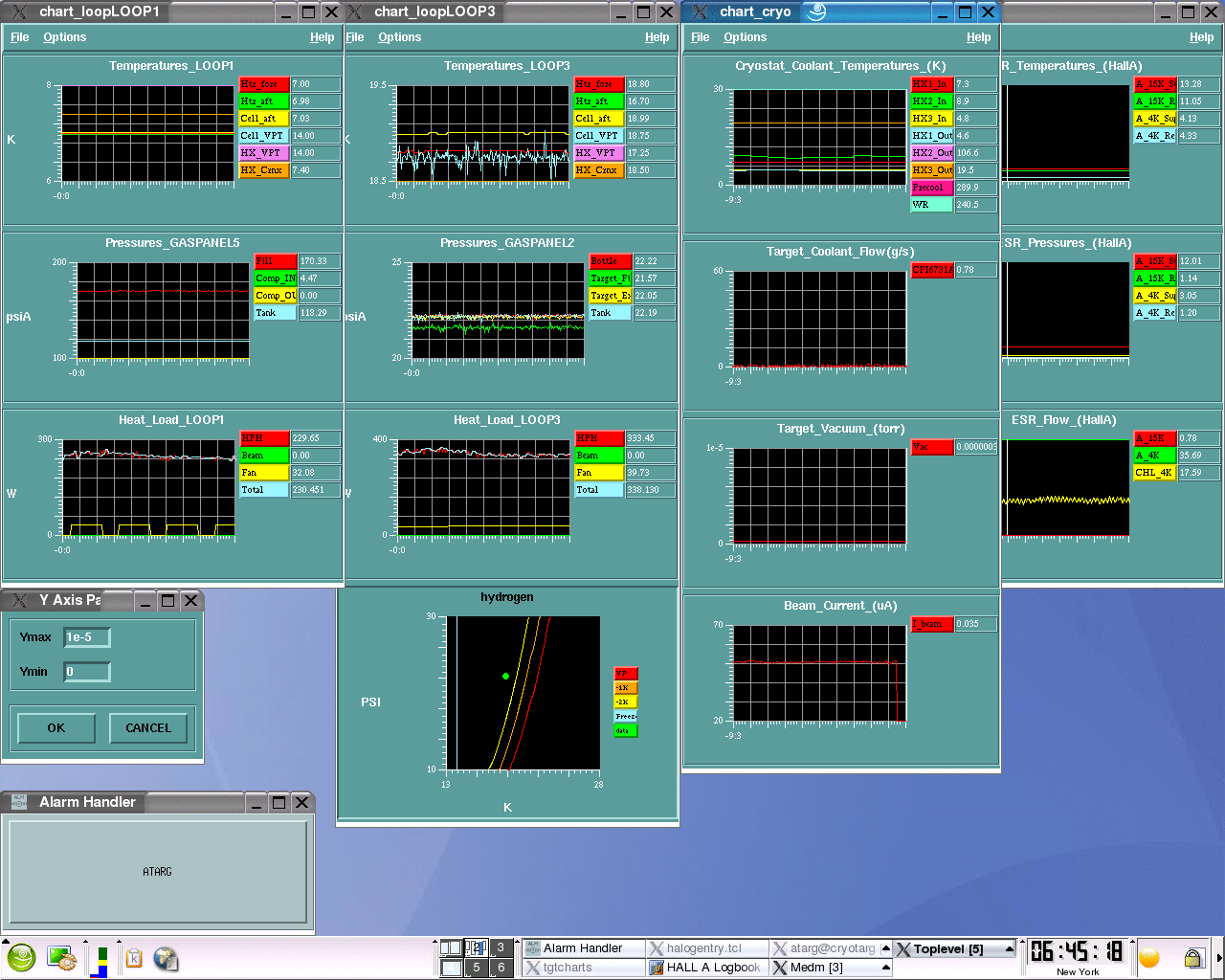1225x980 pixels.
Task: Select Freeze legend in hydrogen plot
Action: point(626,716)
